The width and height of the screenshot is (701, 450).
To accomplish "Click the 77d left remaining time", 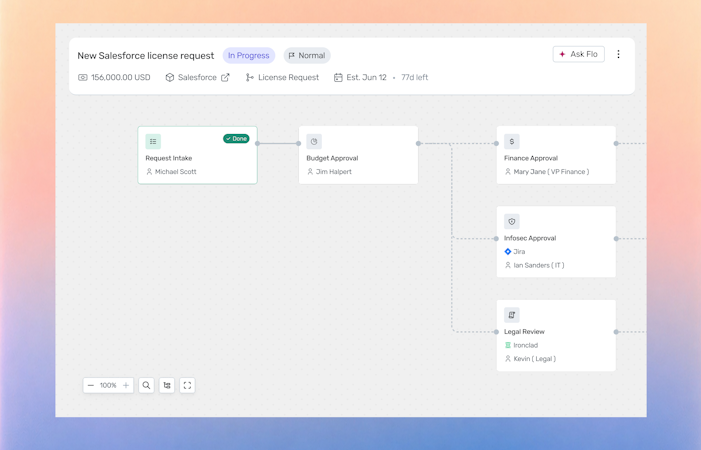I will pos(414,77).
